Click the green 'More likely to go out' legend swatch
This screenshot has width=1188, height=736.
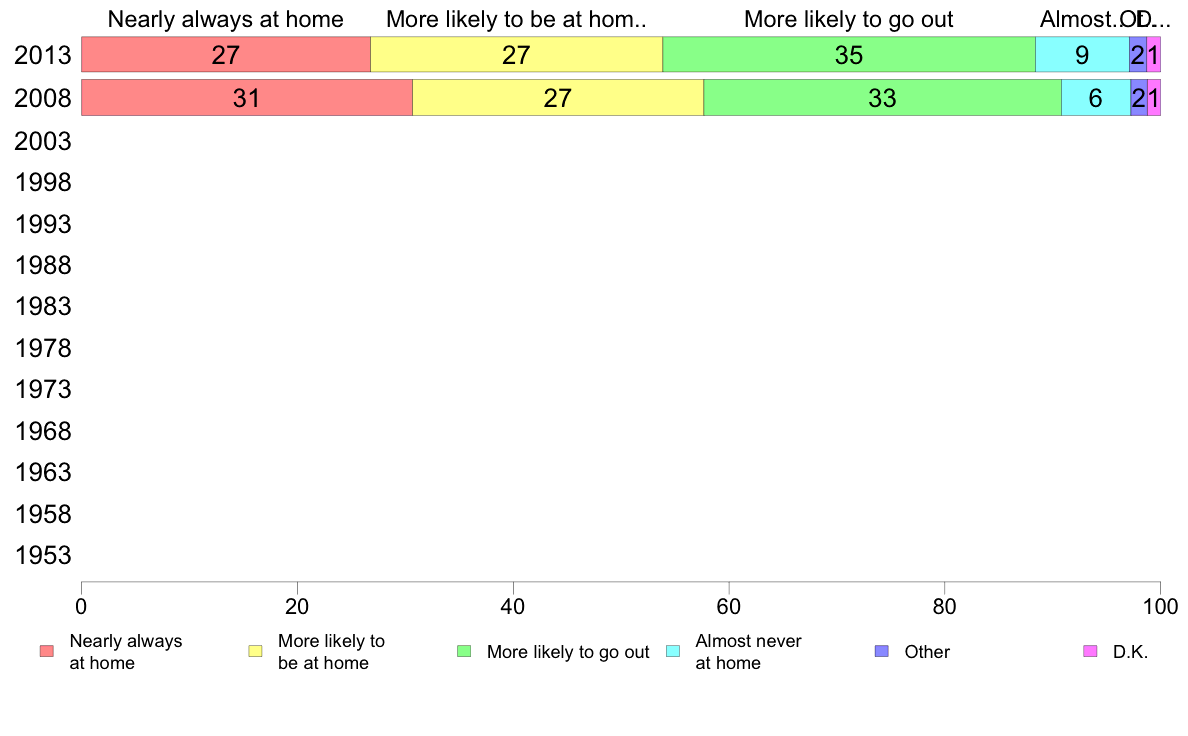tap(464, 651)
